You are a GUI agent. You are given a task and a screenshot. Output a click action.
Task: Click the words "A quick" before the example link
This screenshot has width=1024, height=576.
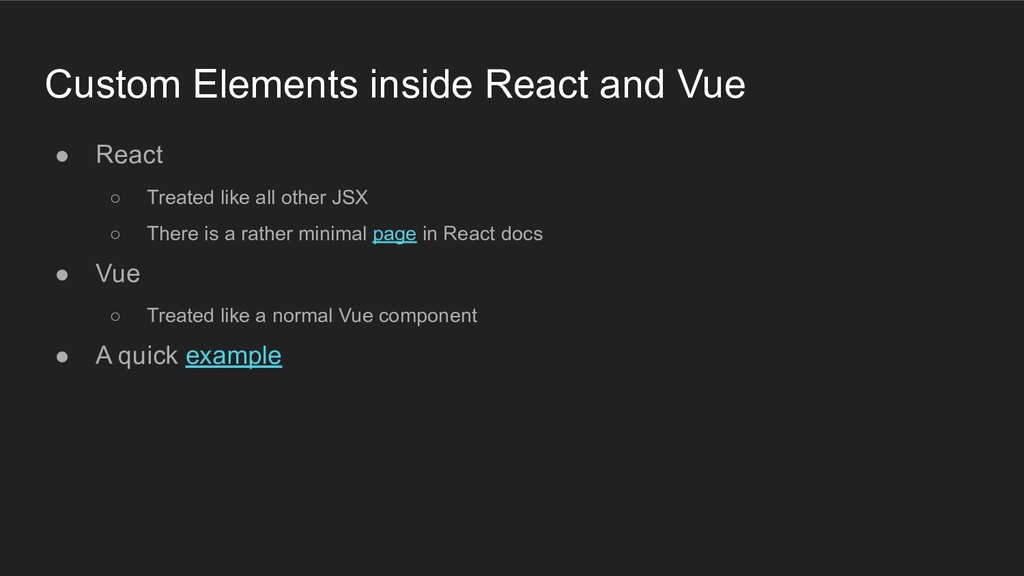tap(136, 356)
